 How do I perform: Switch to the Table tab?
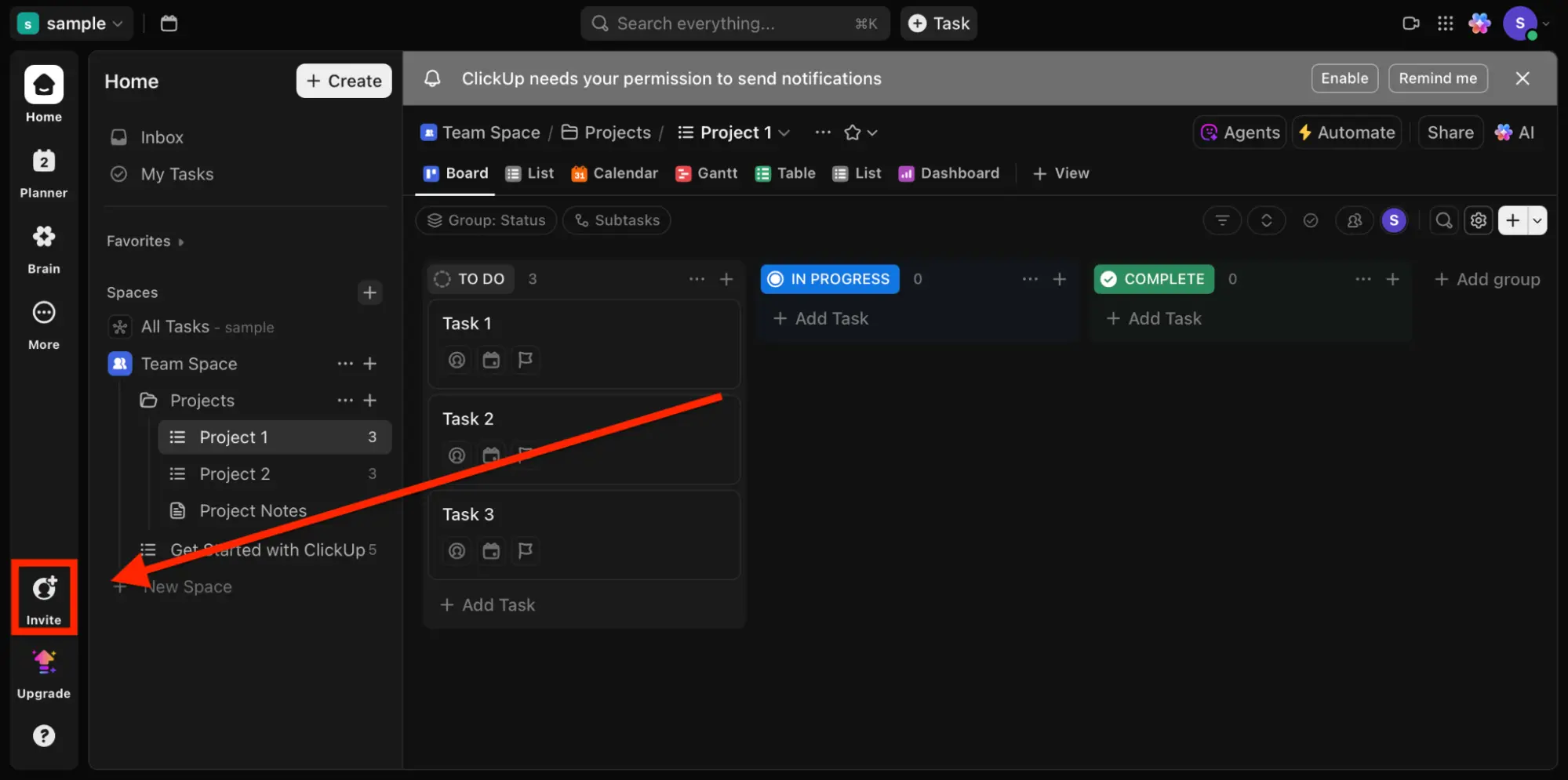[x=785, y=173]
